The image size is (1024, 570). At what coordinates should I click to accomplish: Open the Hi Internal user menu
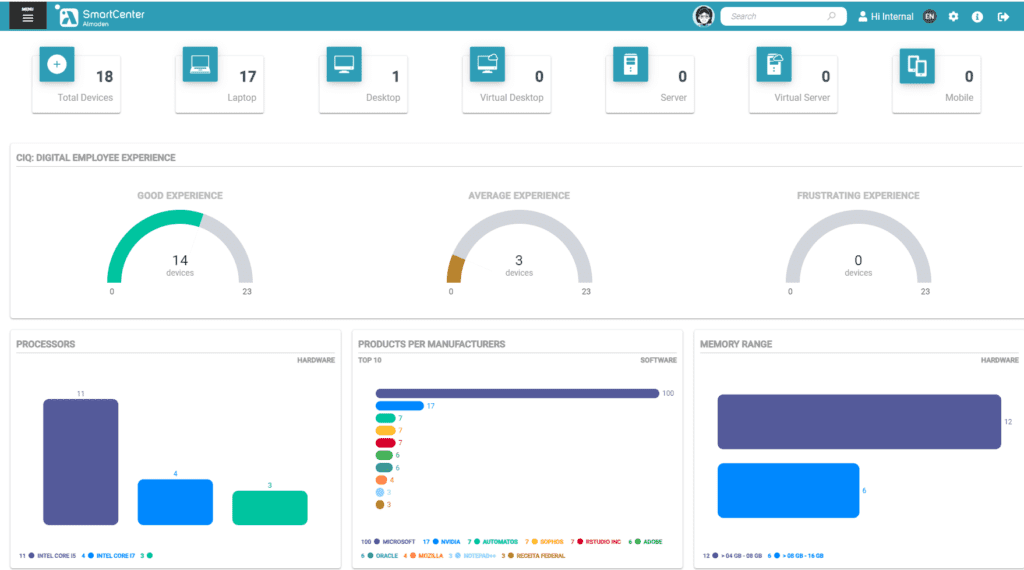point(886,16)
